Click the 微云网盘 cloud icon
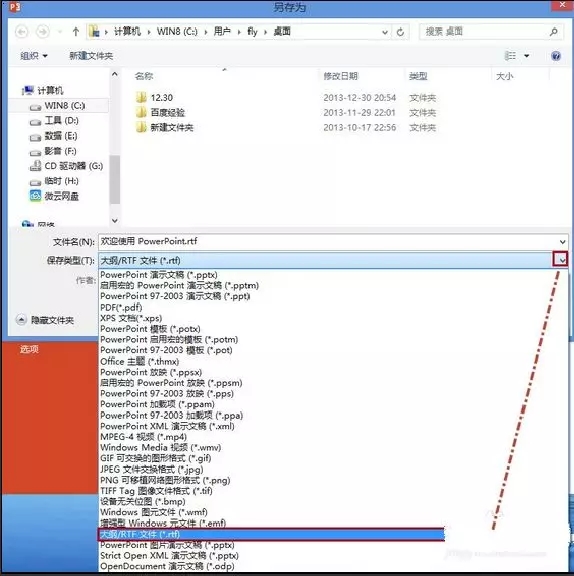The height and width of the screenshot is (576, 574). click(x=35, y=196)
